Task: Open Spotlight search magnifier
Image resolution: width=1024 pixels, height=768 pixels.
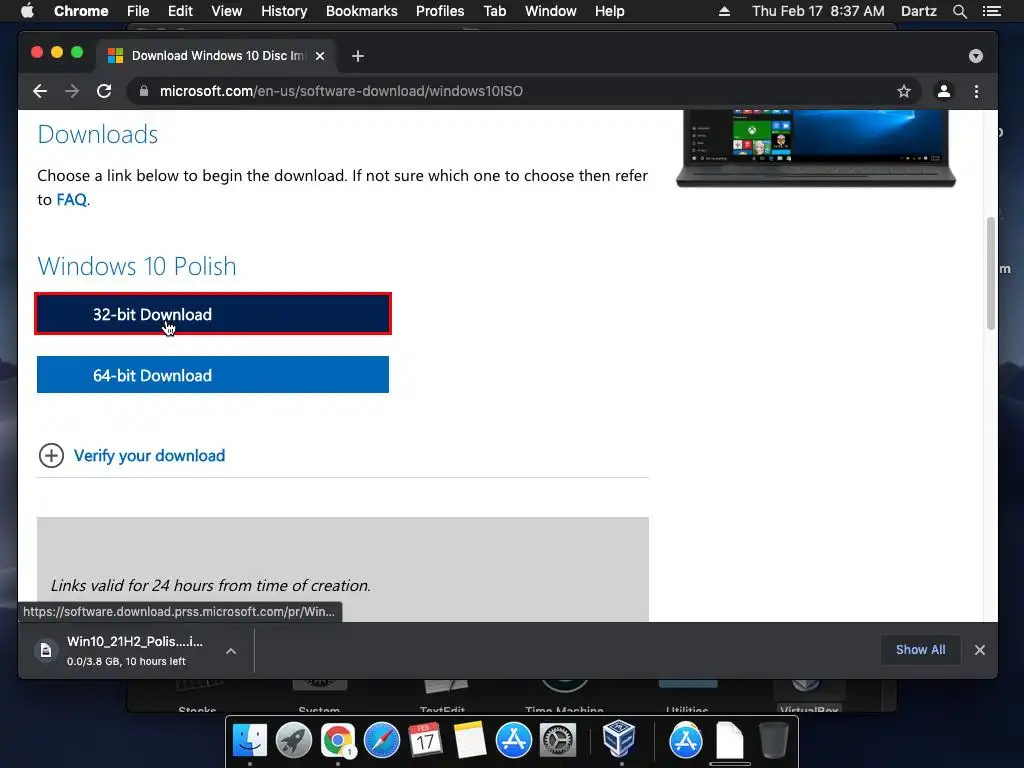Action: [x=959, y=11]
